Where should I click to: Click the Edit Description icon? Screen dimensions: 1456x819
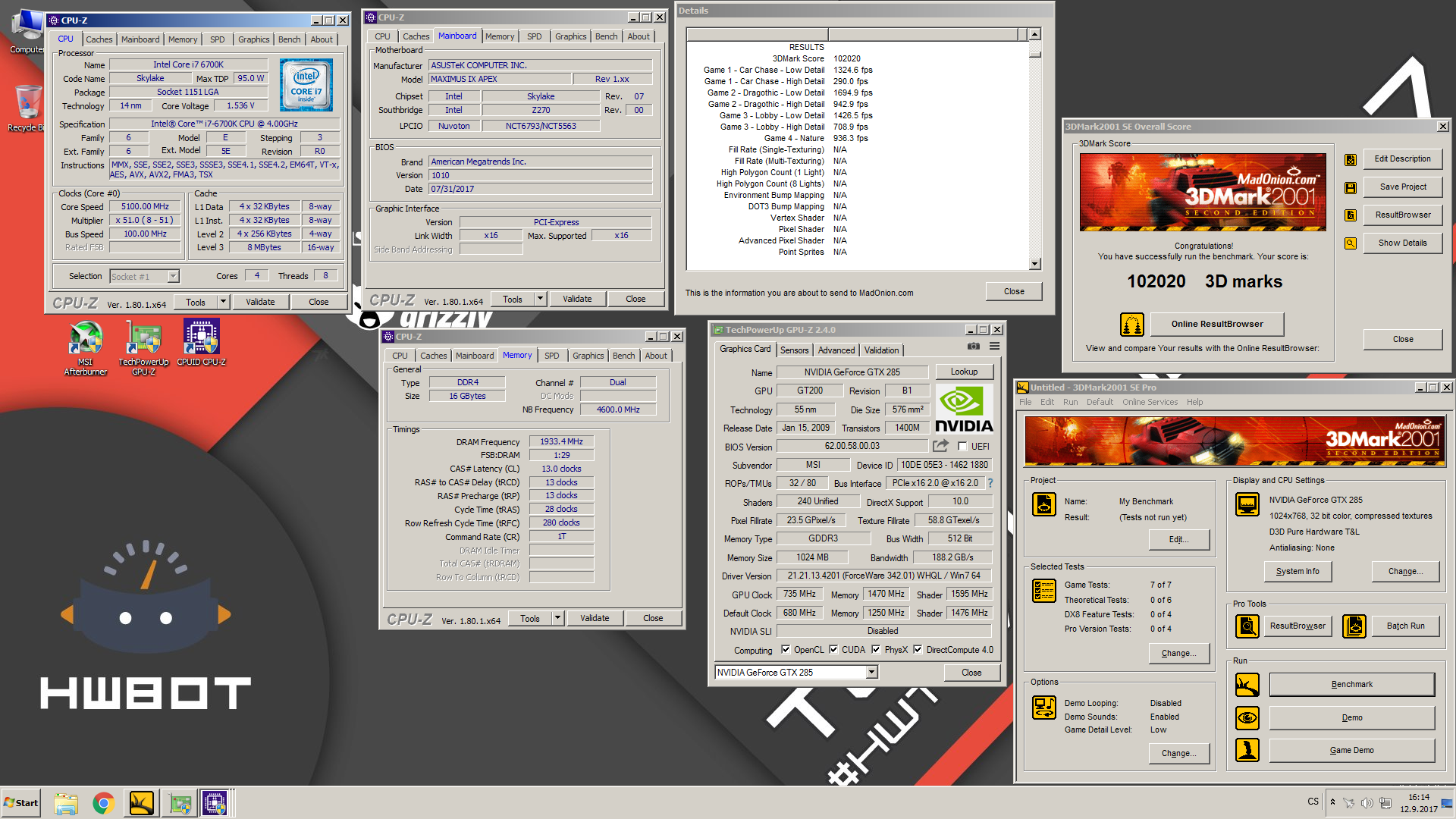[x=1351, y=159]
